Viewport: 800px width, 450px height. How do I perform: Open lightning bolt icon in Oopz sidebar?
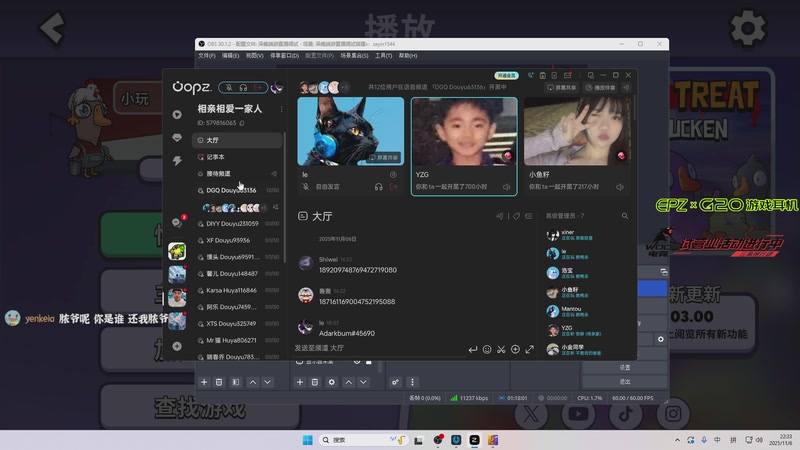[177, 161]
